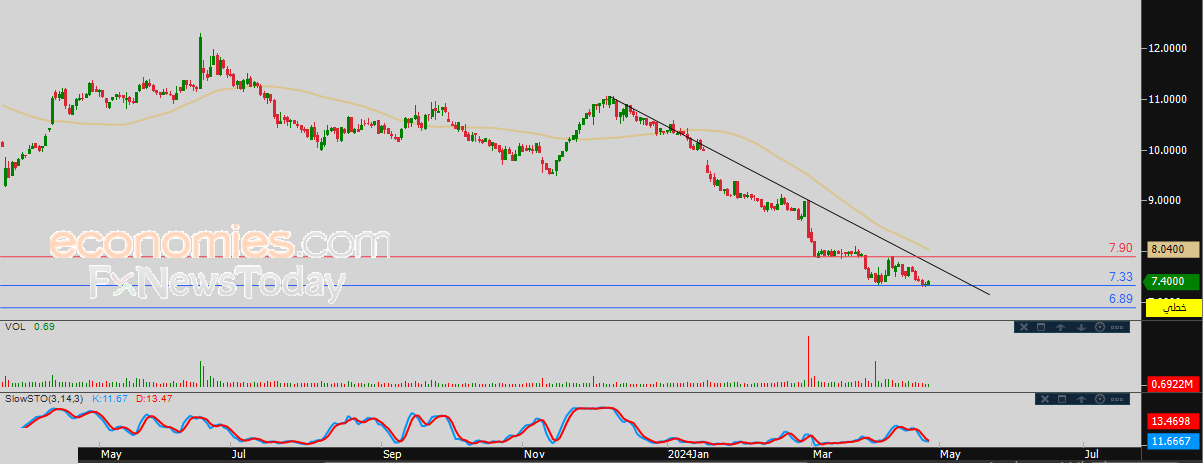This screenshot has height=464, width=1203.
Task: Open settings gear for SlowSTO indicator
Action: point(1100,399)
